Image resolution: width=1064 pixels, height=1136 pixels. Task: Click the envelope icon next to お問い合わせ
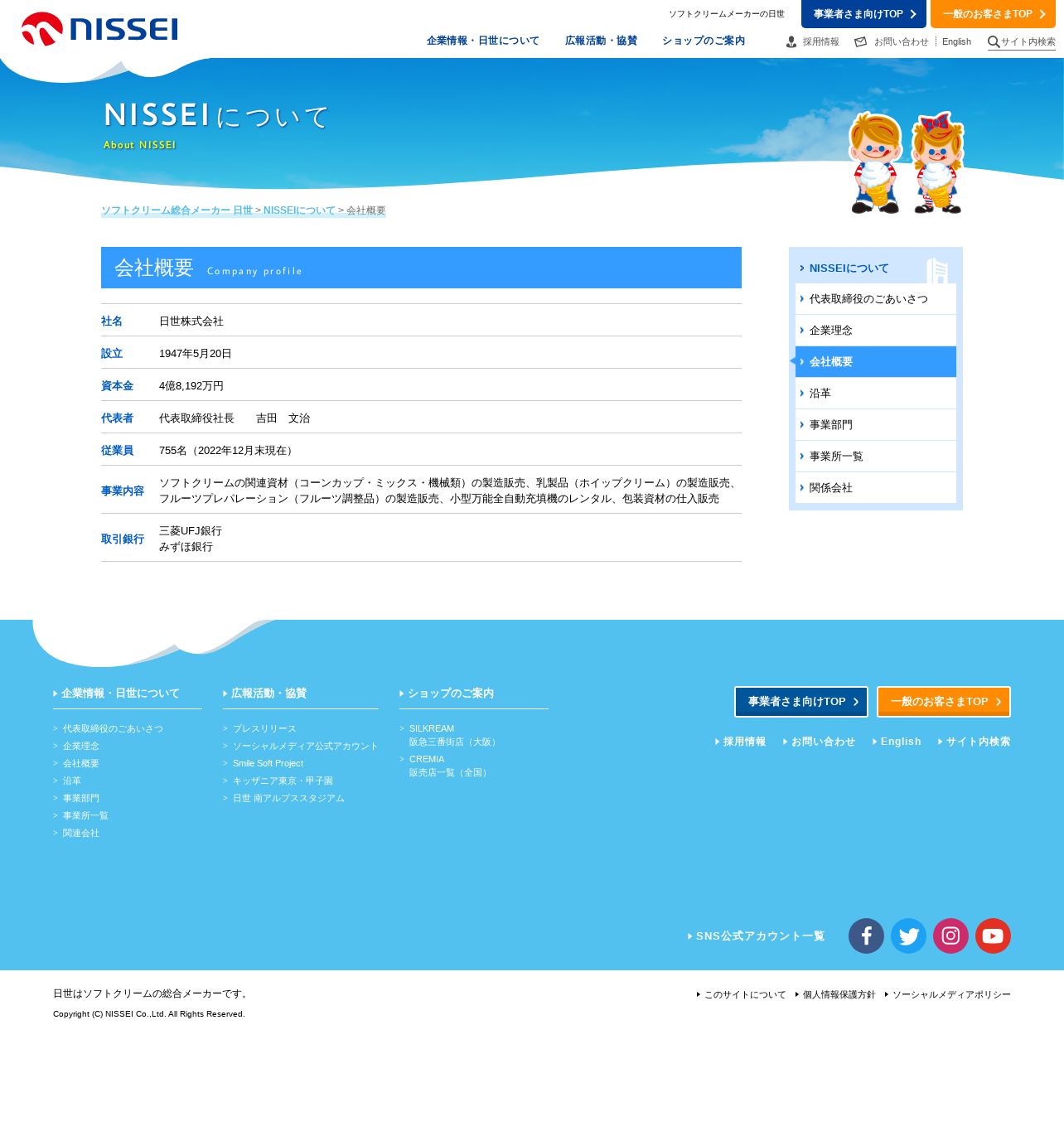click(x=861, y=41)
